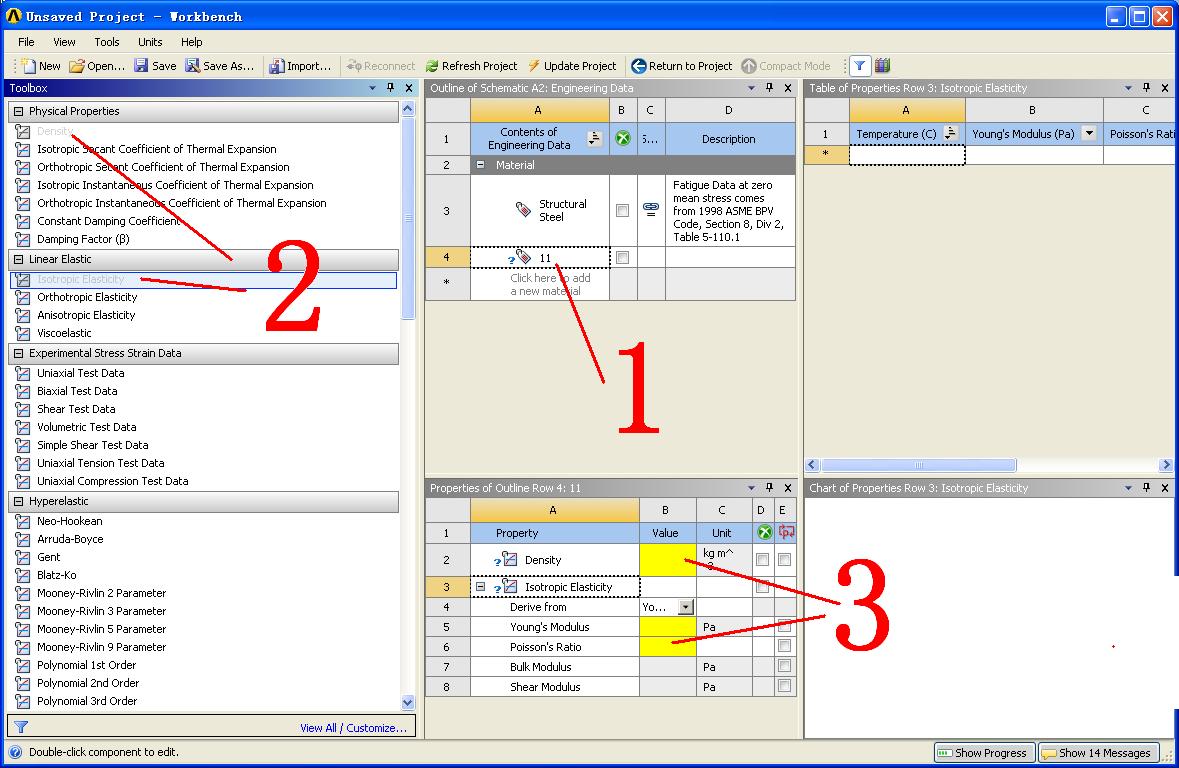This screenshot has width=1179, height=768.
Task: Open the Units menu
Action: [150, 42]
